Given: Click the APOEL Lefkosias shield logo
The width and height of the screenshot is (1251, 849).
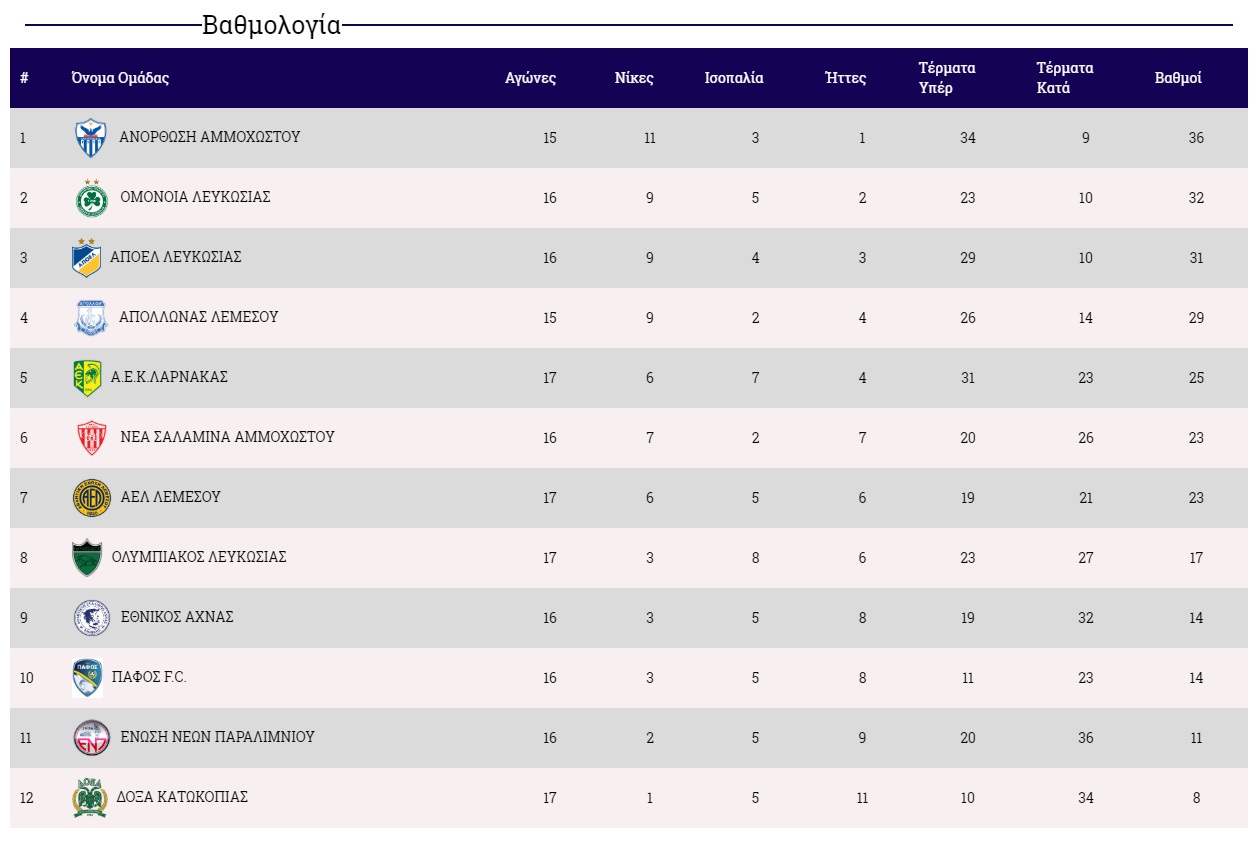Looking at the screenshot, I should (x=87, y=258).
